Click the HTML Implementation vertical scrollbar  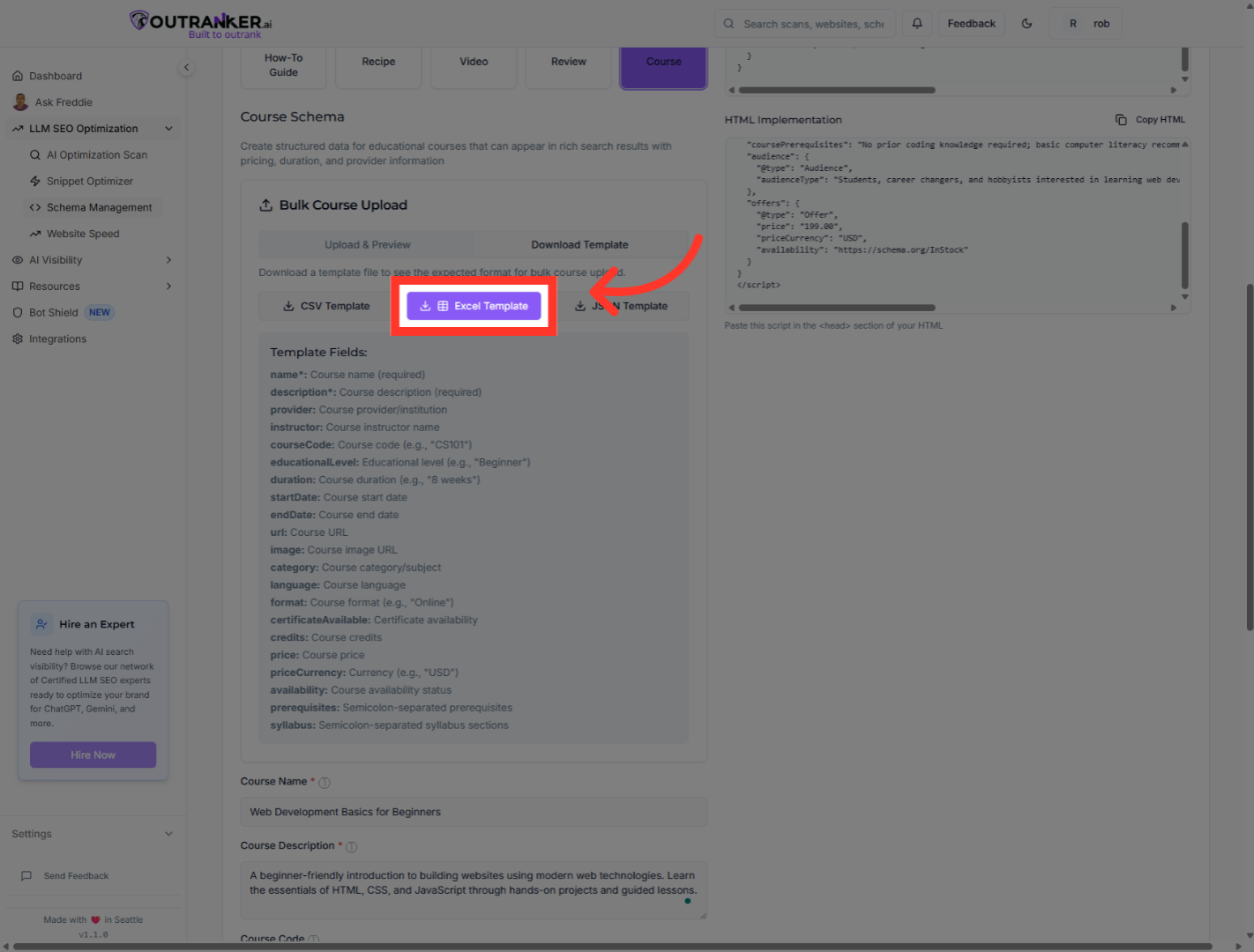(1185, 256)
